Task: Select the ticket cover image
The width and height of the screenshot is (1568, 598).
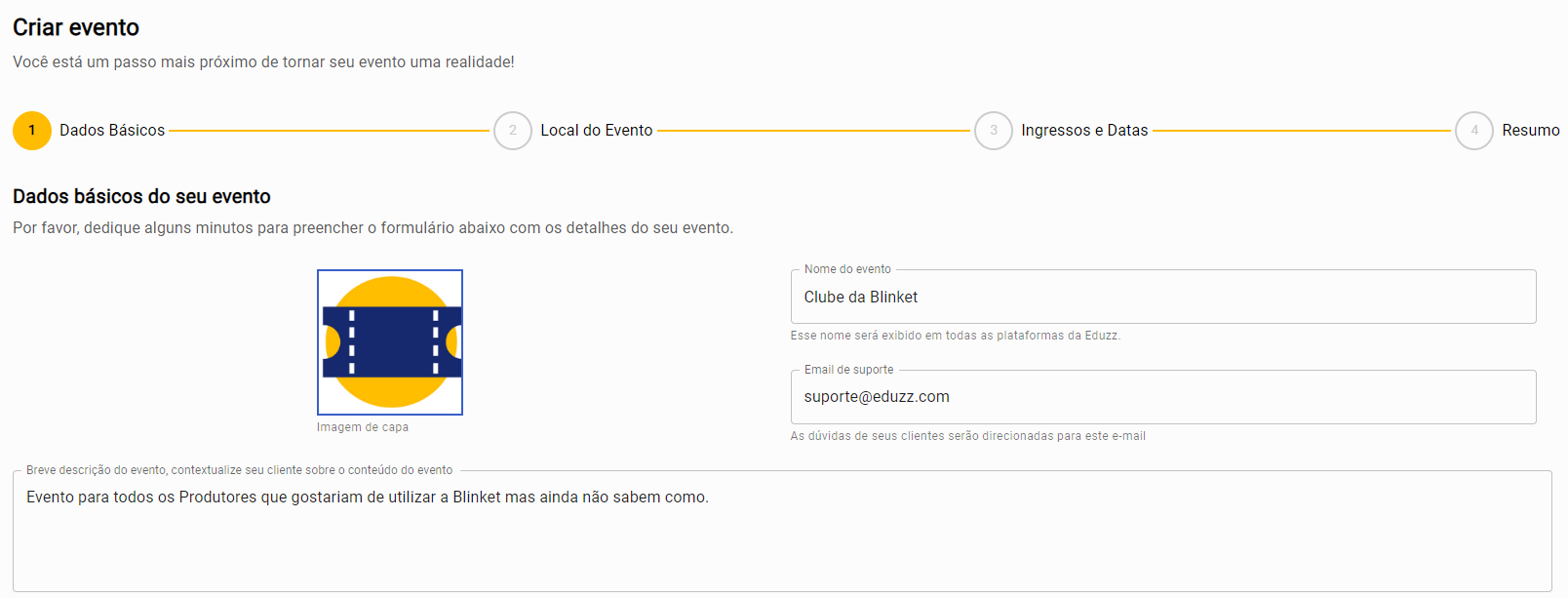Action: click(390, 342)
